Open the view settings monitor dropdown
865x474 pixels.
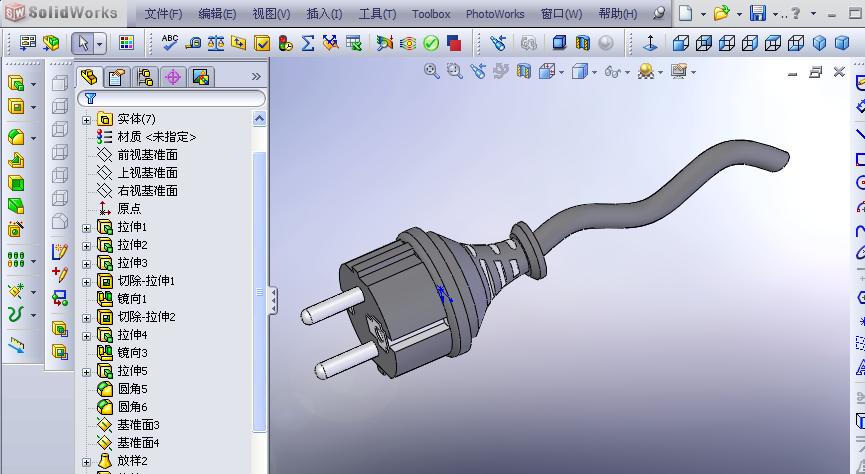(x=693, y=72)
